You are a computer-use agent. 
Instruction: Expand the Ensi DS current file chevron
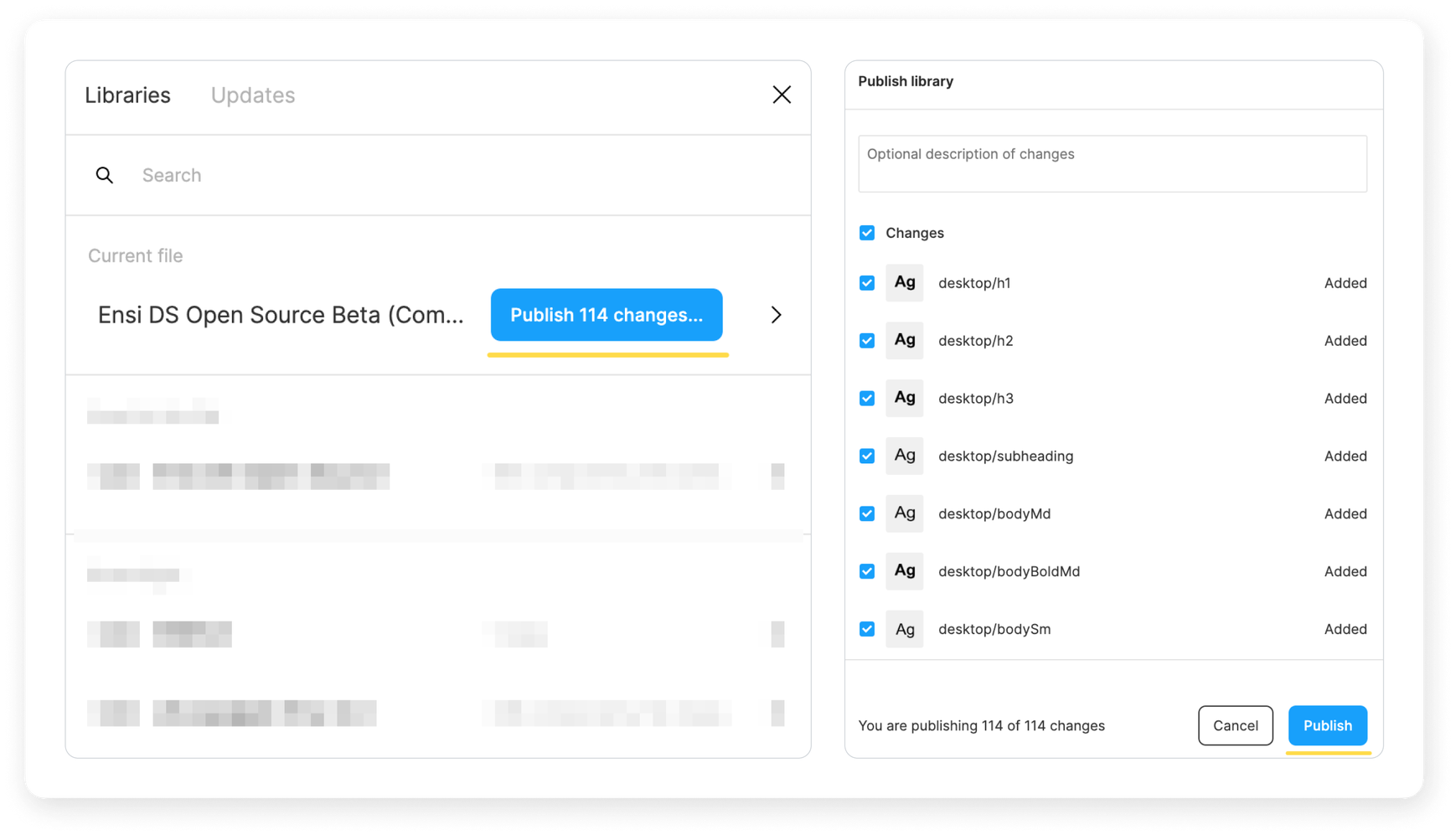tap(776, 315)
